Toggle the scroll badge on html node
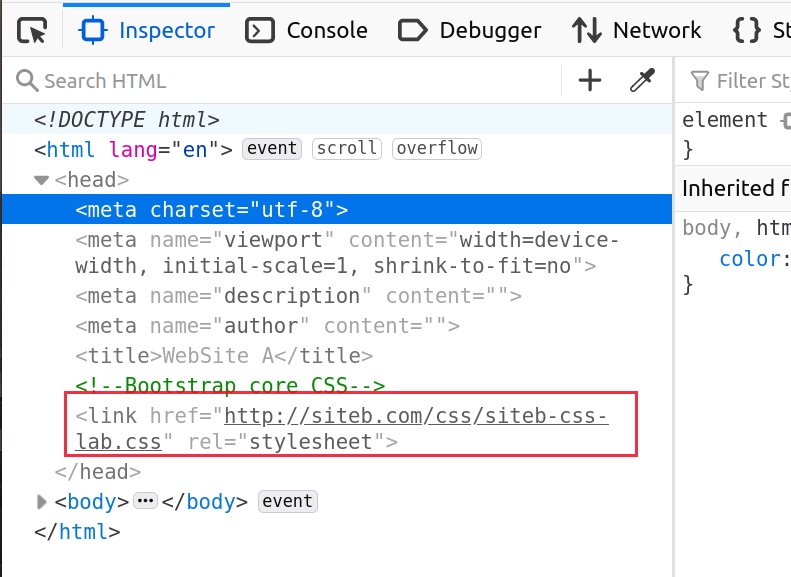Viewport: 791px width, 577px height. tap(347, 149)
